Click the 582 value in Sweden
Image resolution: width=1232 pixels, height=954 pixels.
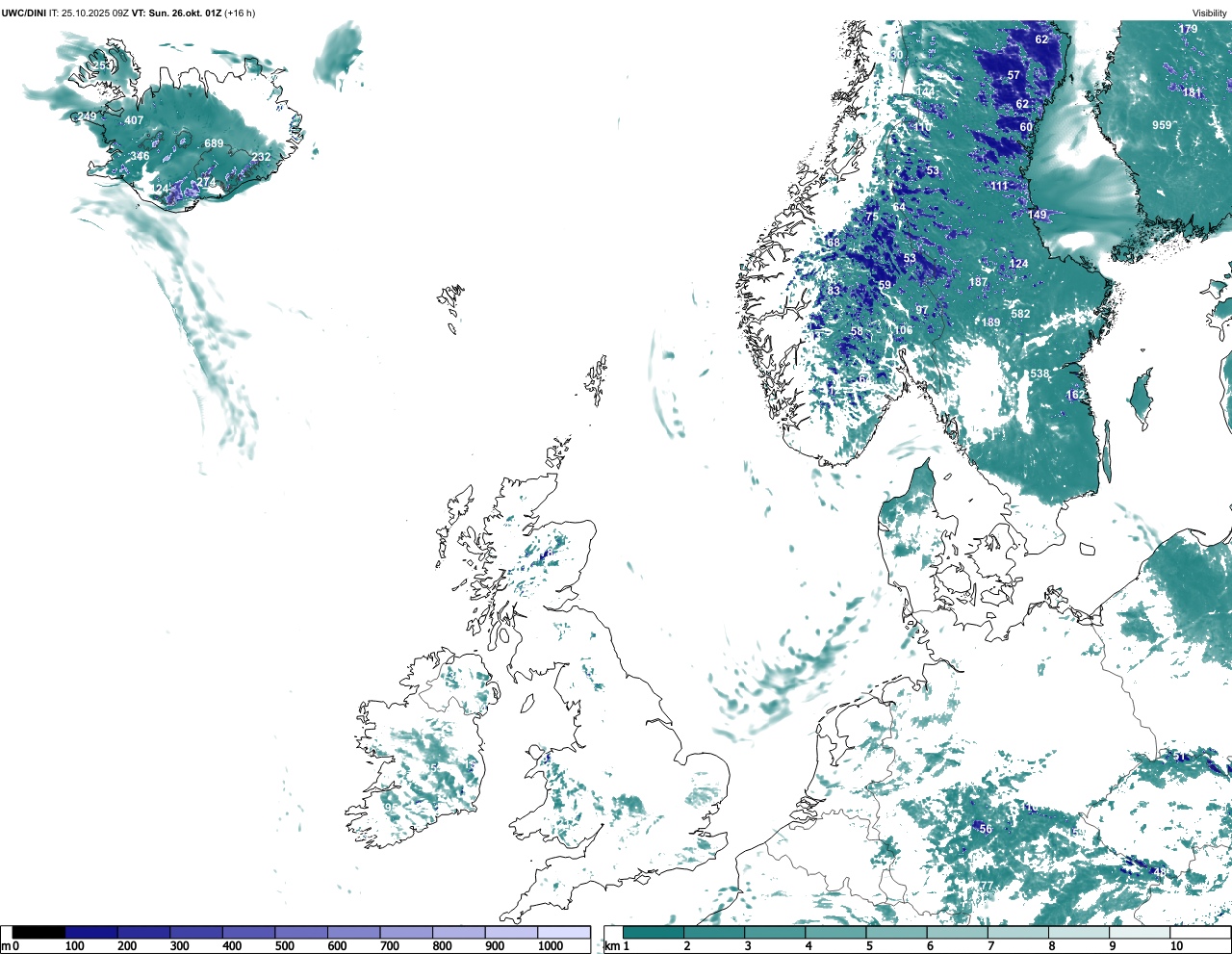pyautogui.click(x=1020, y=314)
